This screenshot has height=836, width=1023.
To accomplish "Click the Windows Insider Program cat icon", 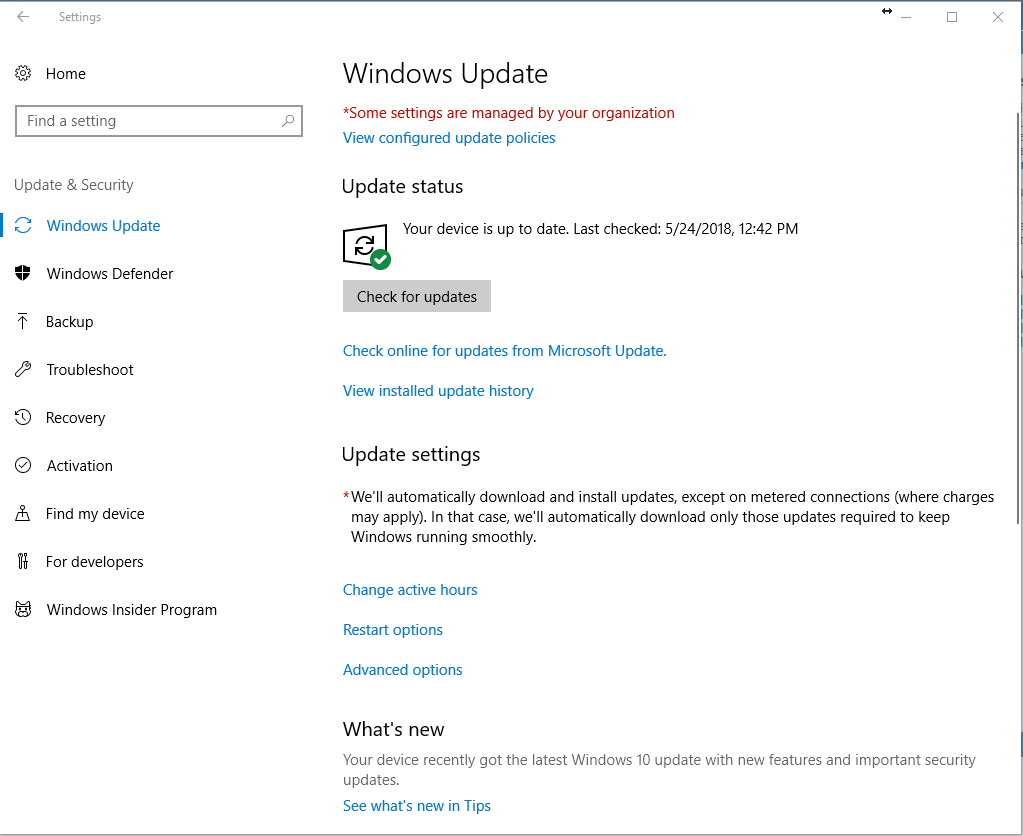I will click(x=23, y=610).
